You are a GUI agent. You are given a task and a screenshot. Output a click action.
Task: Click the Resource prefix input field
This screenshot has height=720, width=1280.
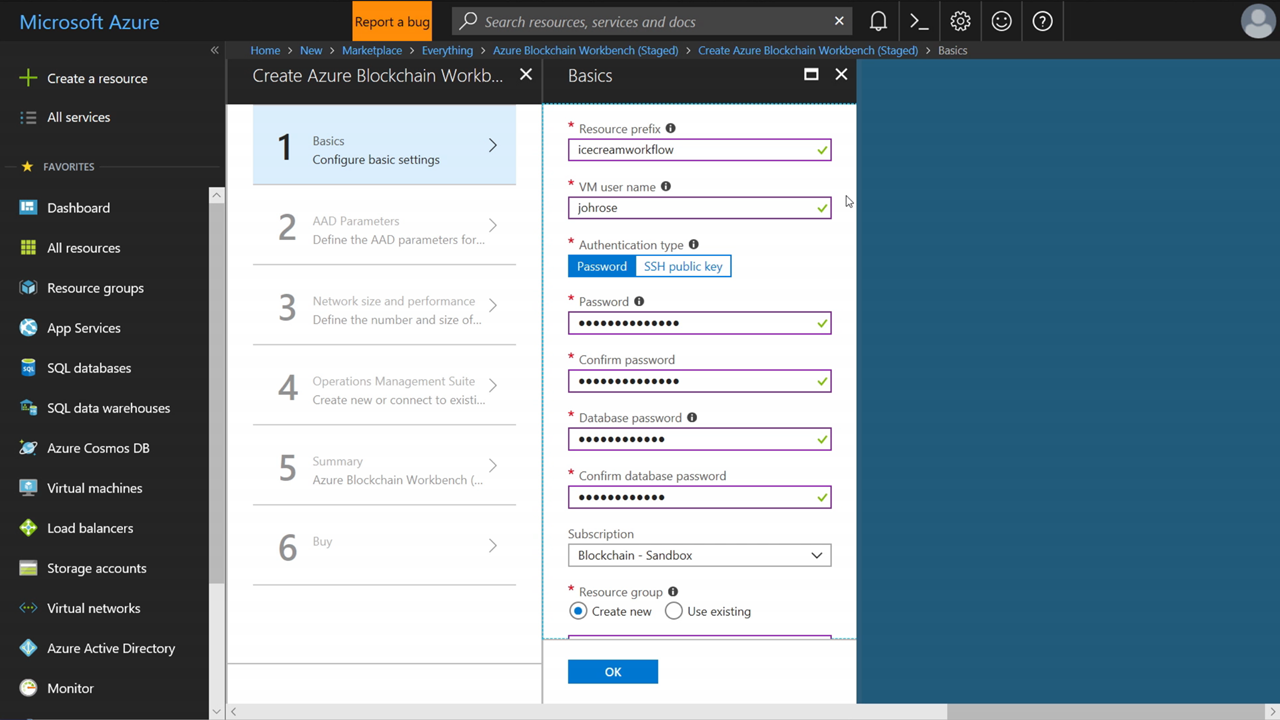(x=699, y=150)
